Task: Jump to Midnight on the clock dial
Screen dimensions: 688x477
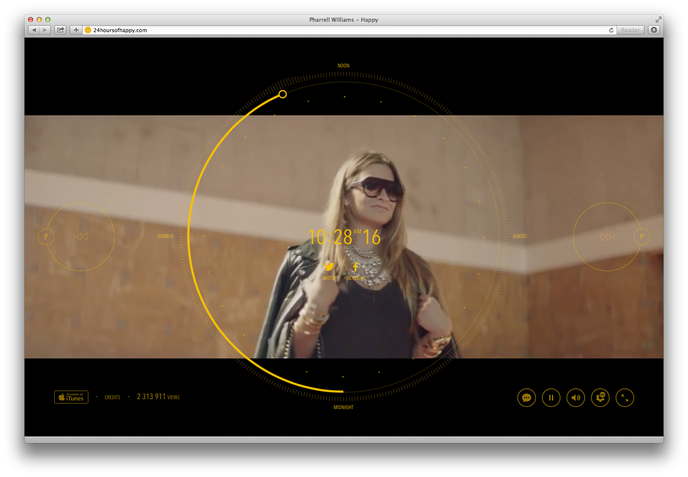Action: pyautogui.click(x=343, y=407)
